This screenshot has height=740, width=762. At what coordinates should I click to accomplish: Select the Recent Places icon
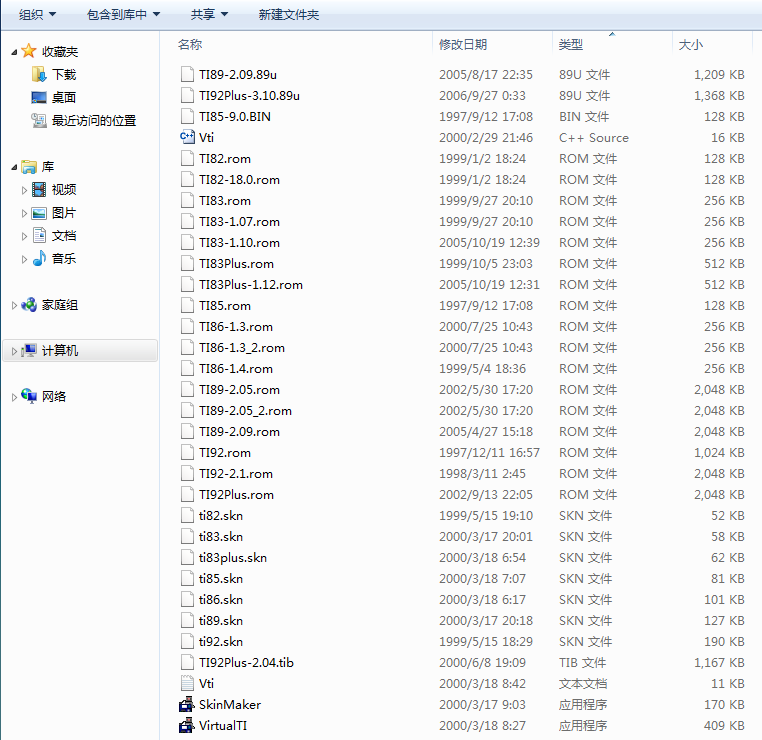(39, 120)
